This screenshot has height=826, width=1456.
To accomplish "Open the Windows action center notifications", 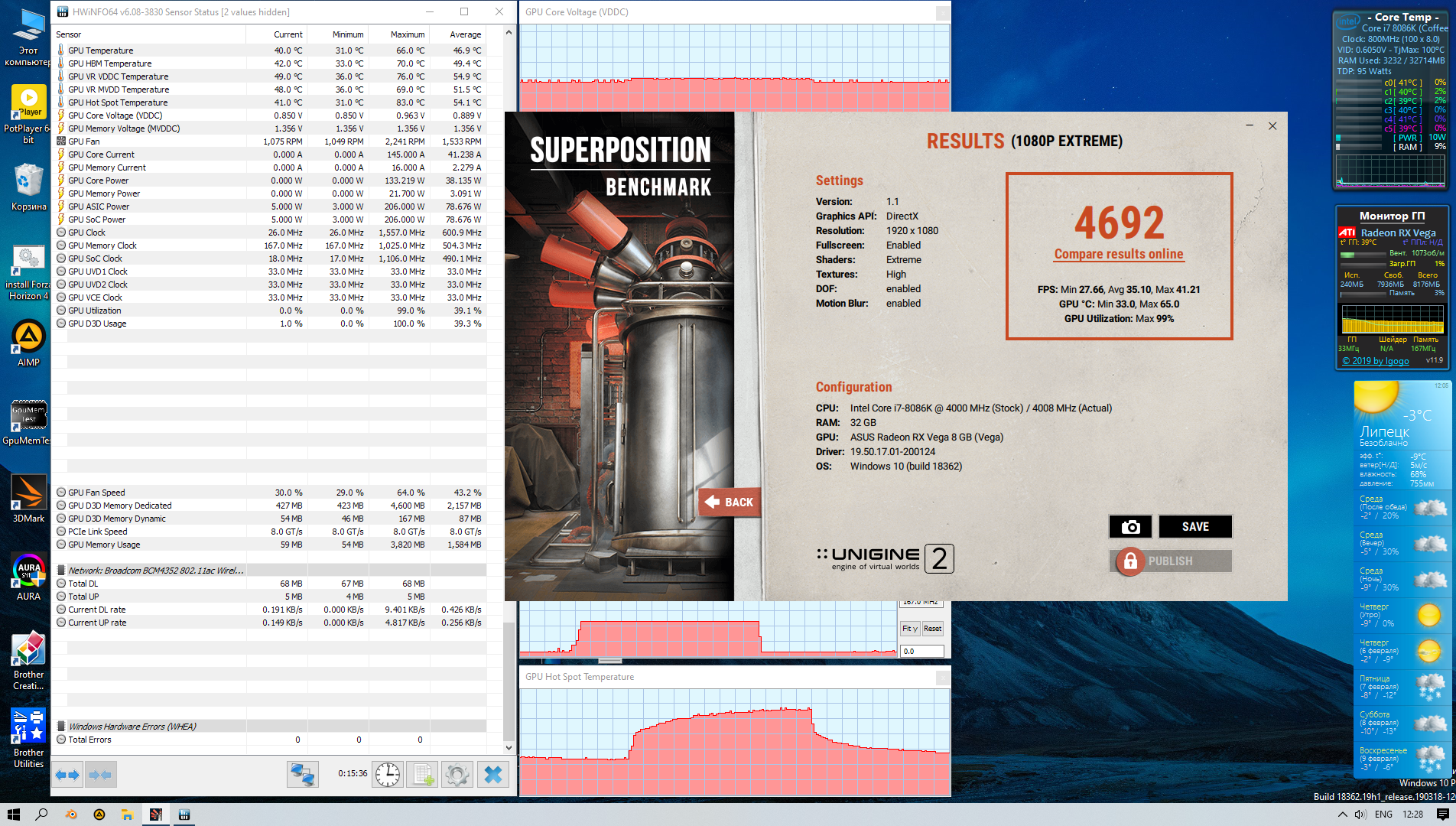I will coord(1443,815).
